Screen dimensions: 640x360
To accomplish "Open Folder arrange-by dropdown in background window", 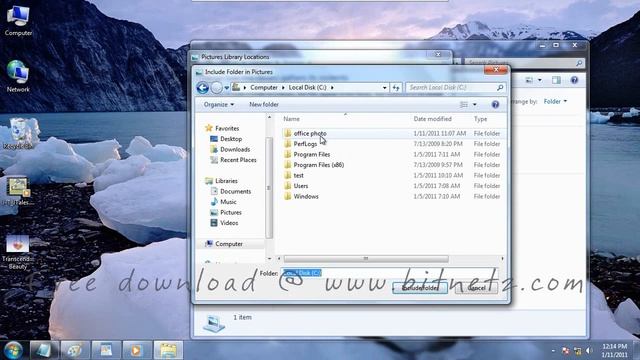I will [x=555, y=101].
